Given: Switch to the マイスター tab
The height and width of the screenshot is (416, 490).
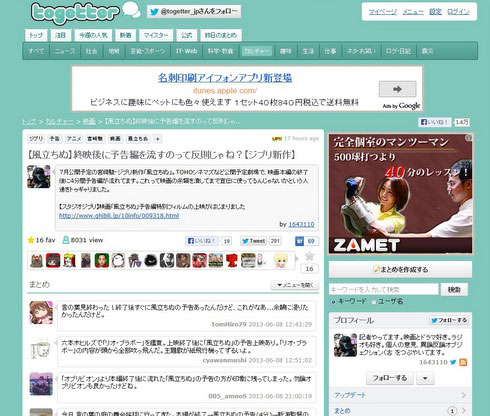Looking at the screenshot, I should (156, 35).
